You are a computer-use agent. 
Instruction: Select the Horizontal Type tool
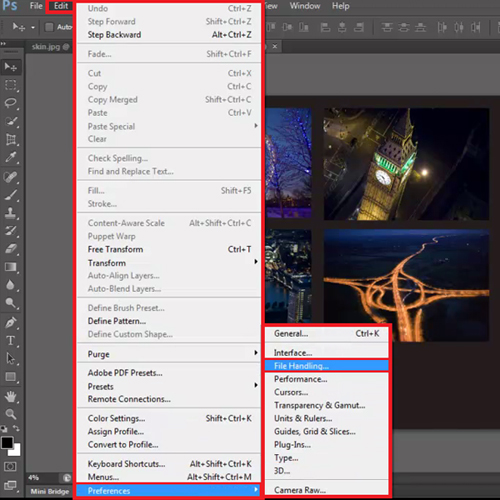(x=11, y=341)
